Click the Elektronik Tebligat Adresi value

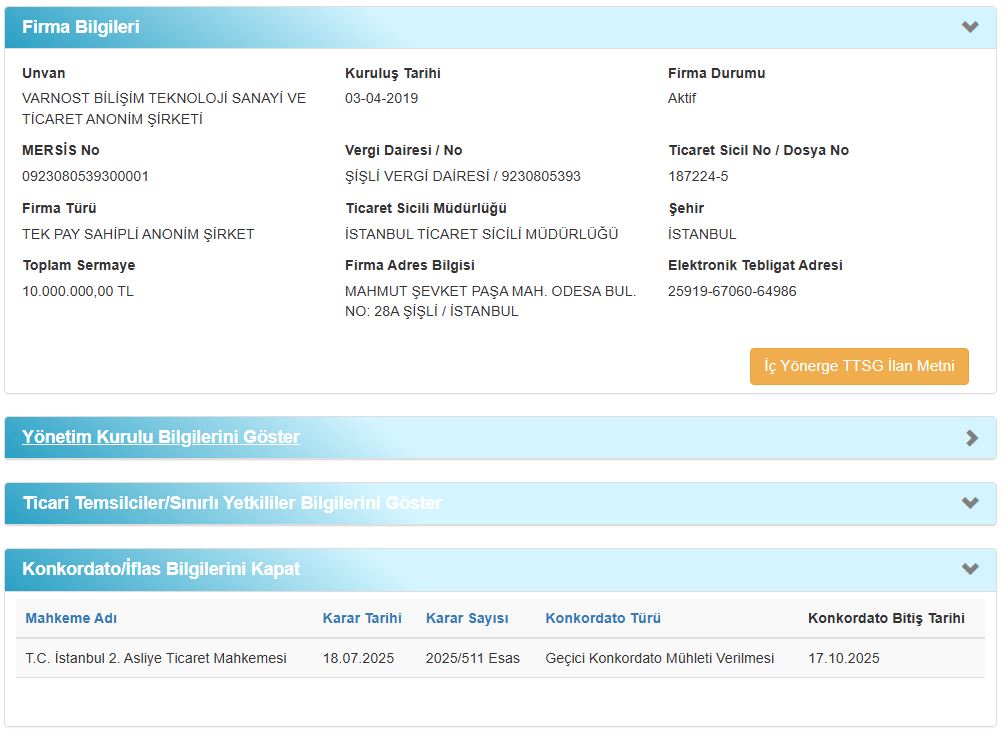click(732, 291)
